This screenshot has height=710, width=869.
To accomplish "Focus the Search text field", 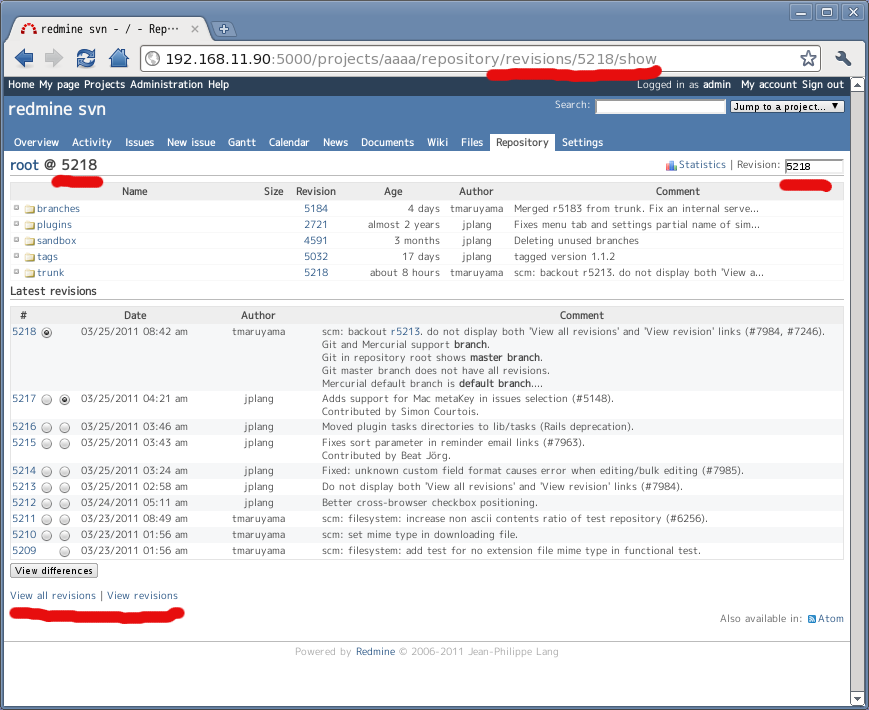I will coord(660,106).
